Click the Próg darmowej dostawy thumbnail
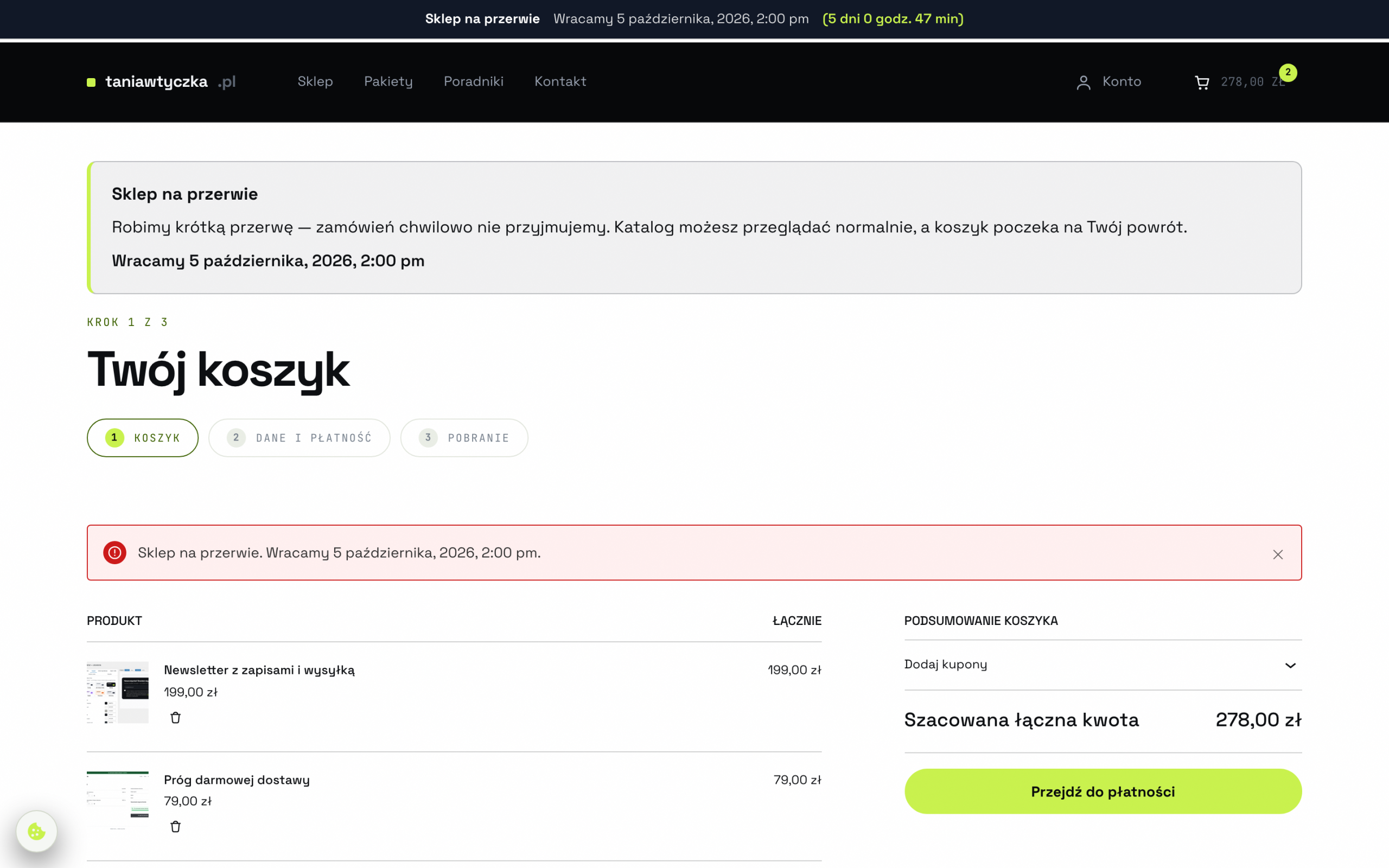This screenshot has width=1389, height=868. coord(118,801)
